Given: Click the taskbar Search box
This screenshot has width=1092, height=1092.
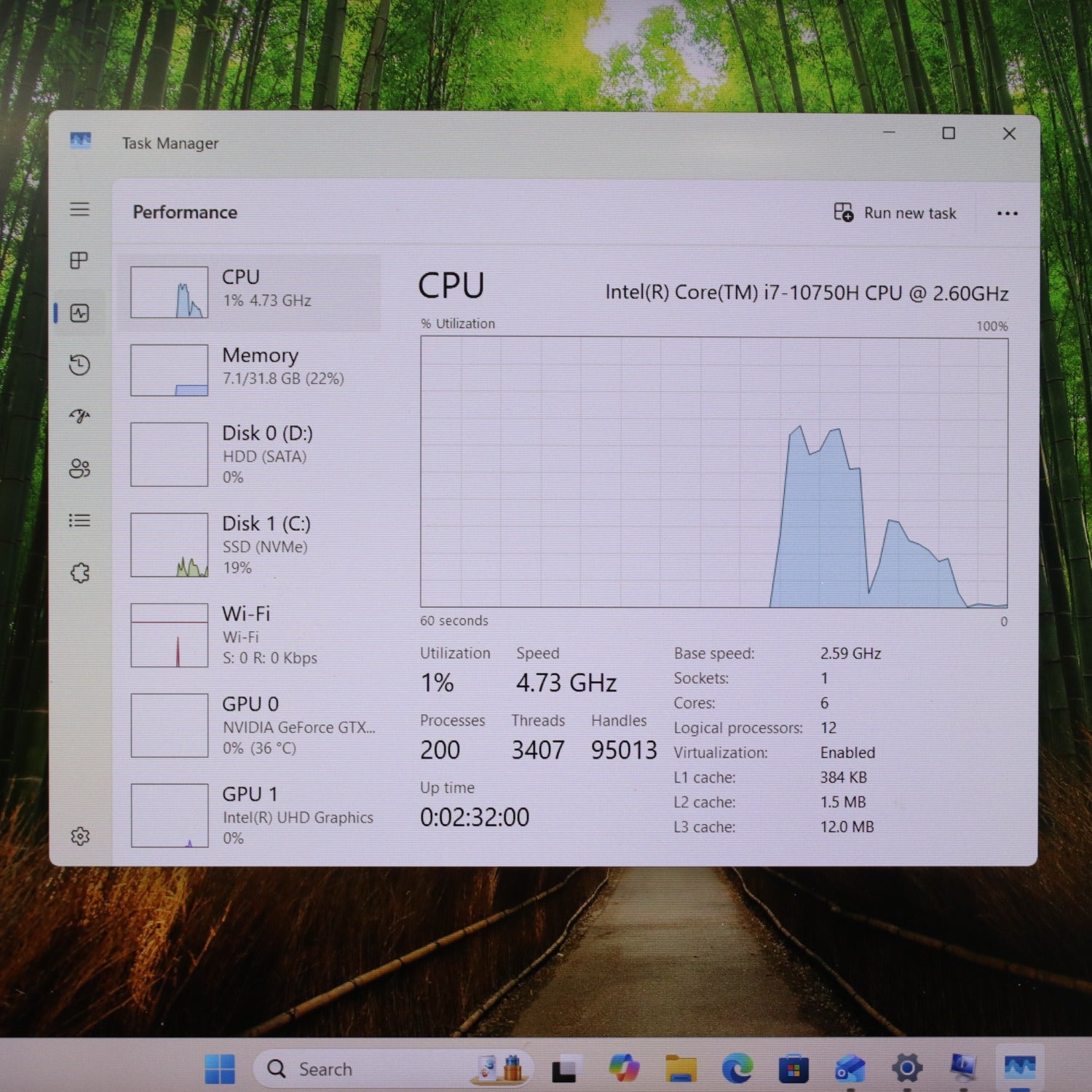Looking at the screenshot, I should coord(393,1069).
